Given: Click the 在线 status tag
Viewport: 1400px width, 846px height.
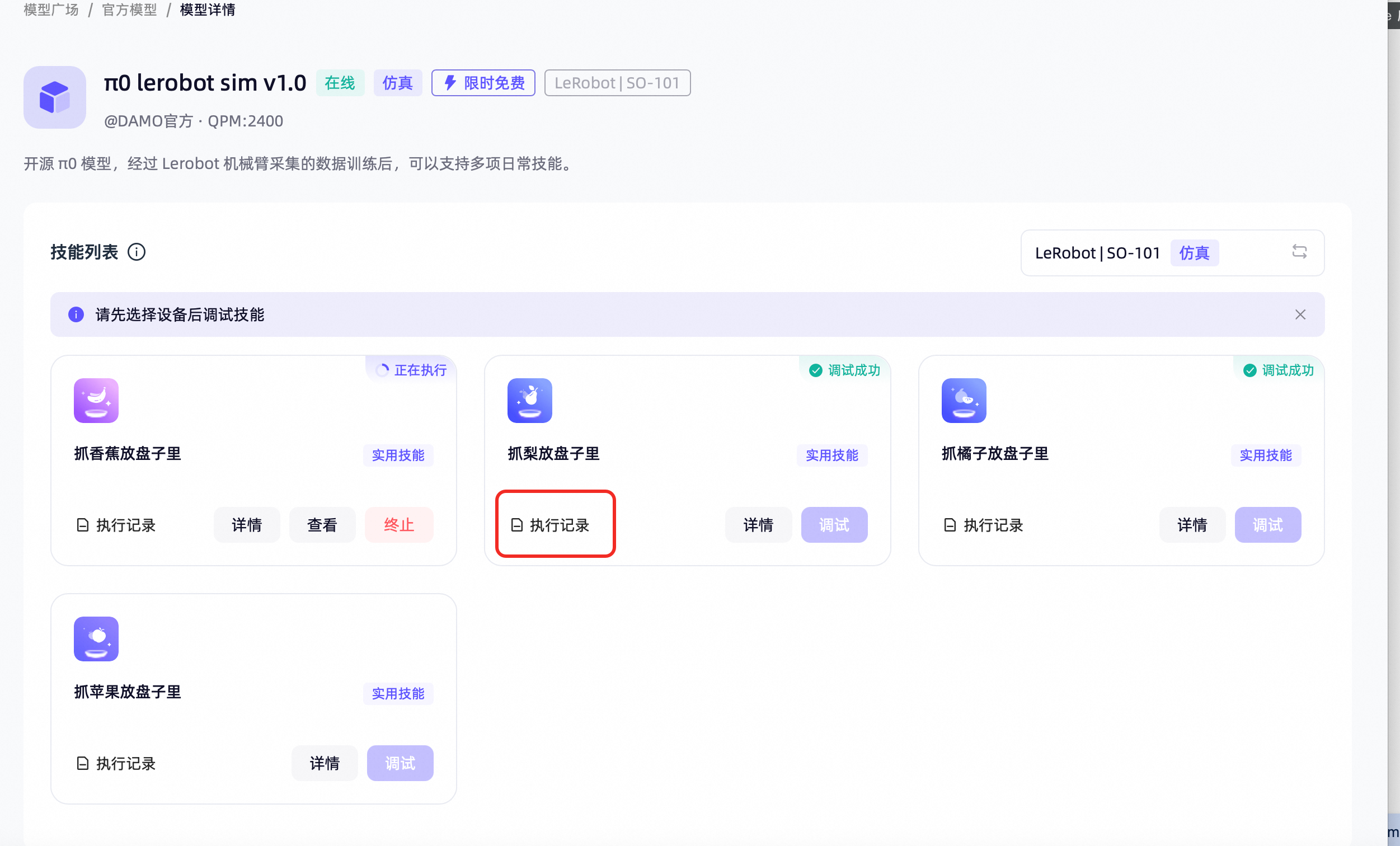Looking at the screenshot, I should click(x=340, y=83).
